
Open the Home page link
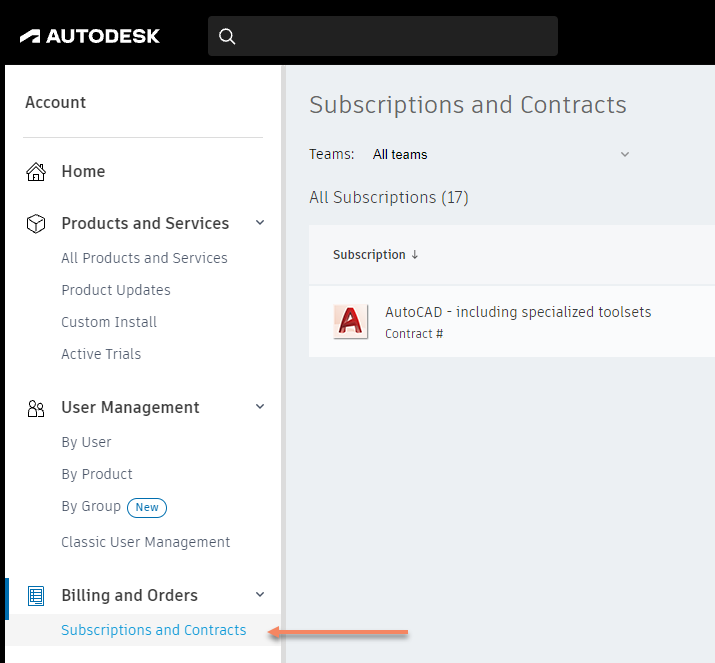tap(83, 171)
